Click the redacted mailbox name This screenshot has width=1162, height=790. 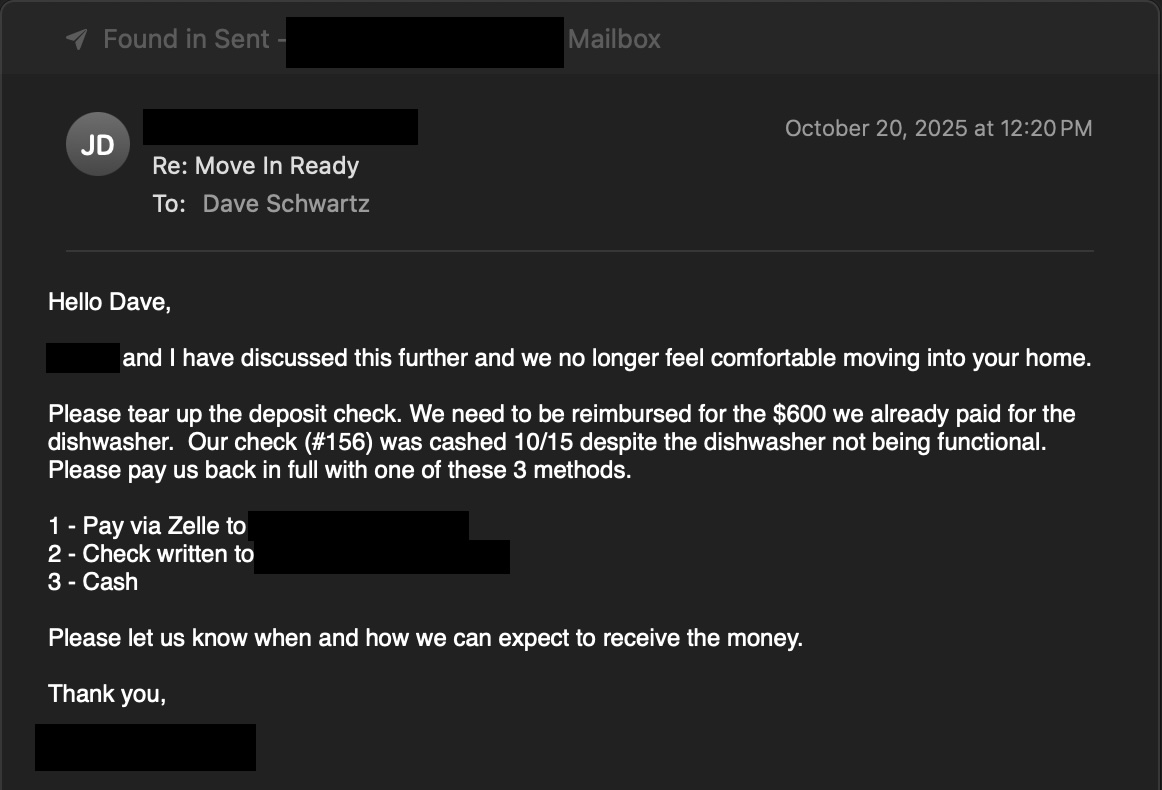coord(424,41)
